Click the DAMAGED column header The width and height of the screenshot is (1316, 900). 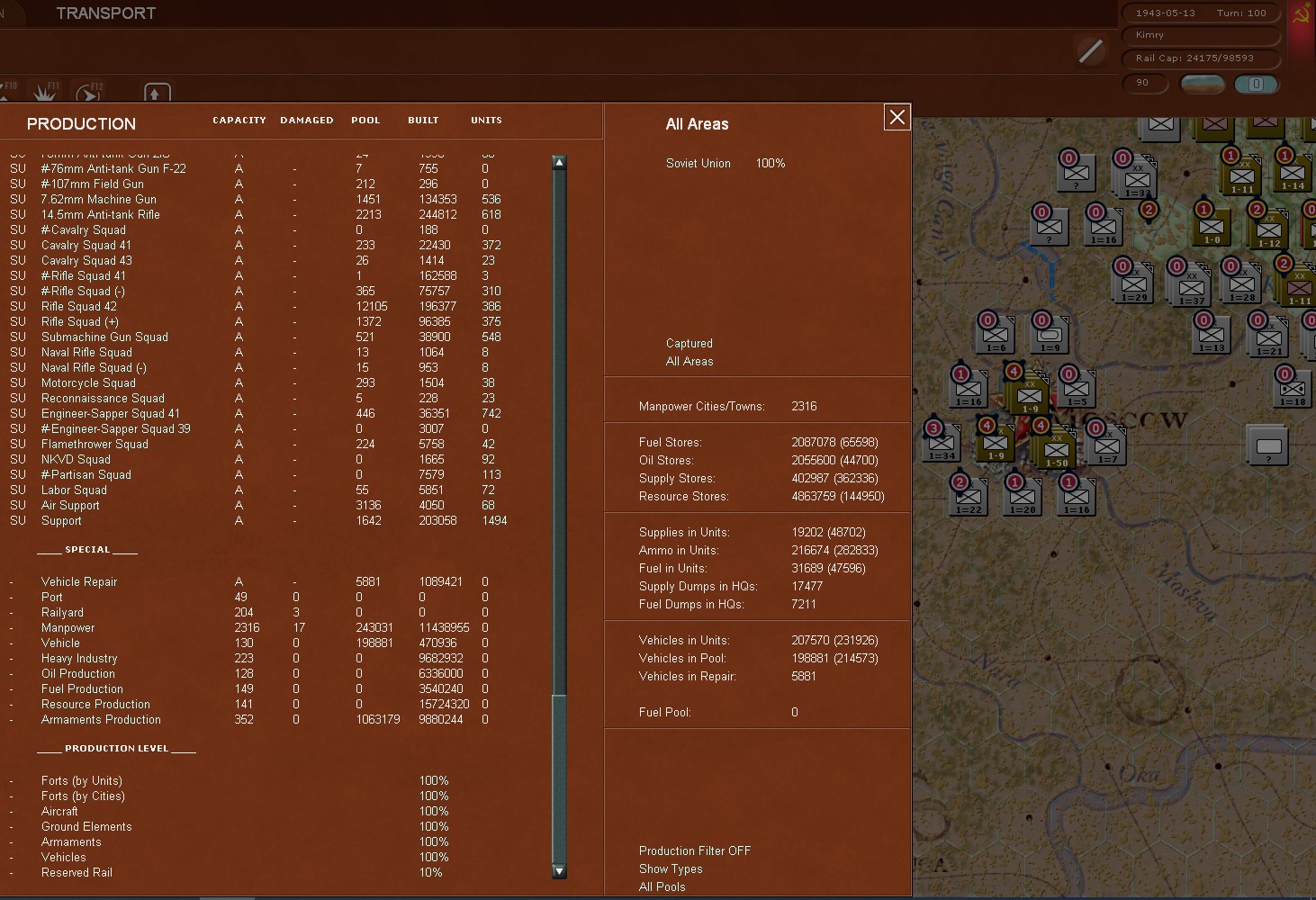point(307,120)
